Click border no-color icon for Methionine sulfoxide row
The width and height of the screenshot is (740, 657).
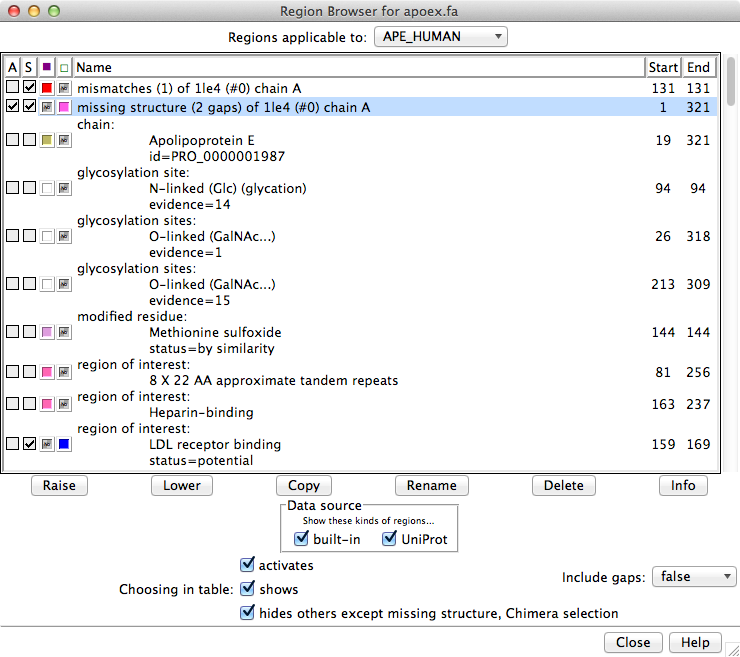tap(64, 332)
